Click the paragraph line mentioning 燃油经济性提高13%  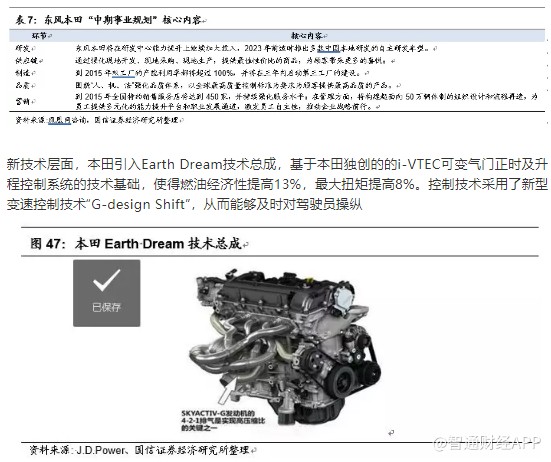coord(277,184)
